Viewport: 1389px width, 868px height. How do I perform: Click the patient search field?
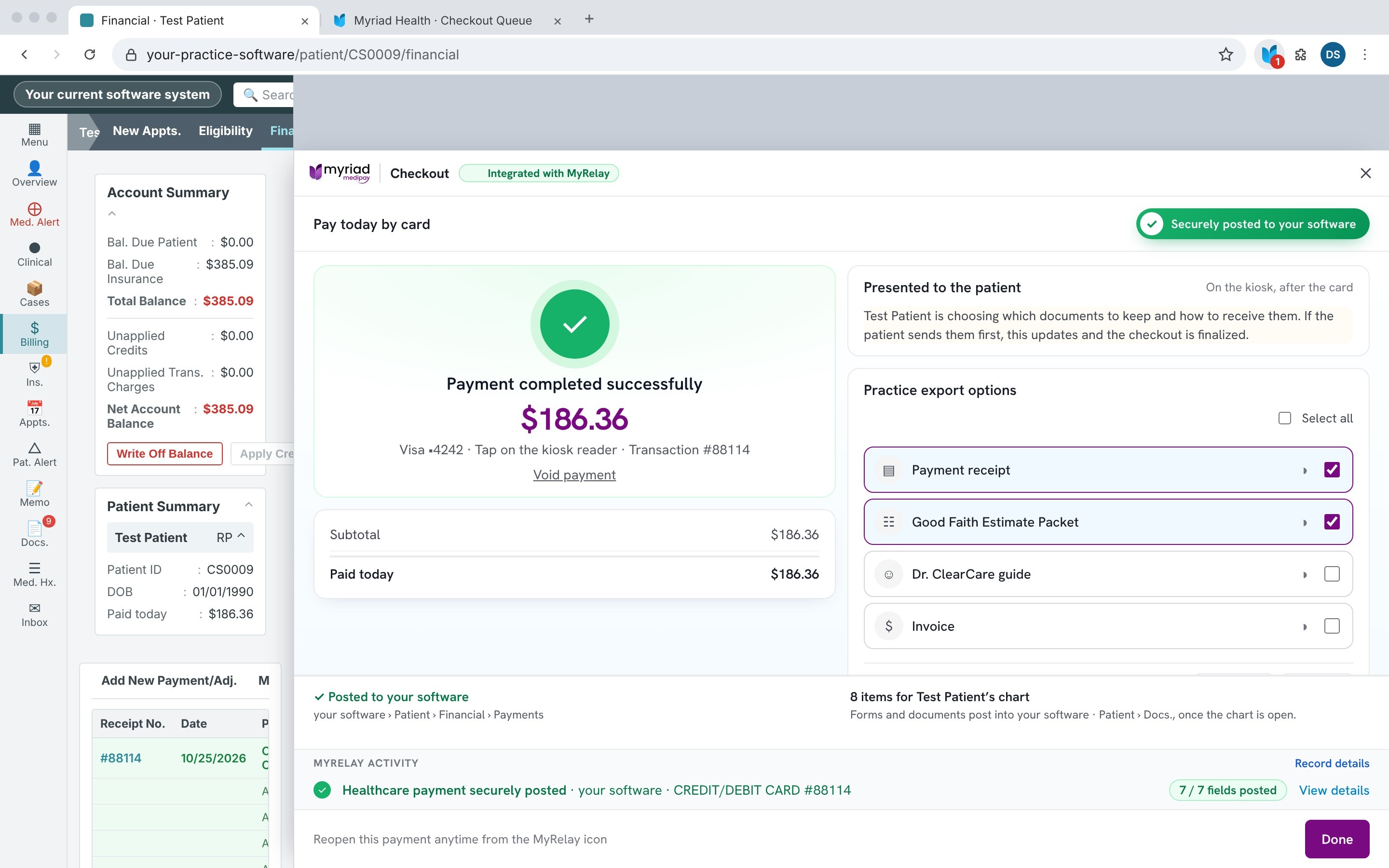pyautogui.click(x=263, y=95)
